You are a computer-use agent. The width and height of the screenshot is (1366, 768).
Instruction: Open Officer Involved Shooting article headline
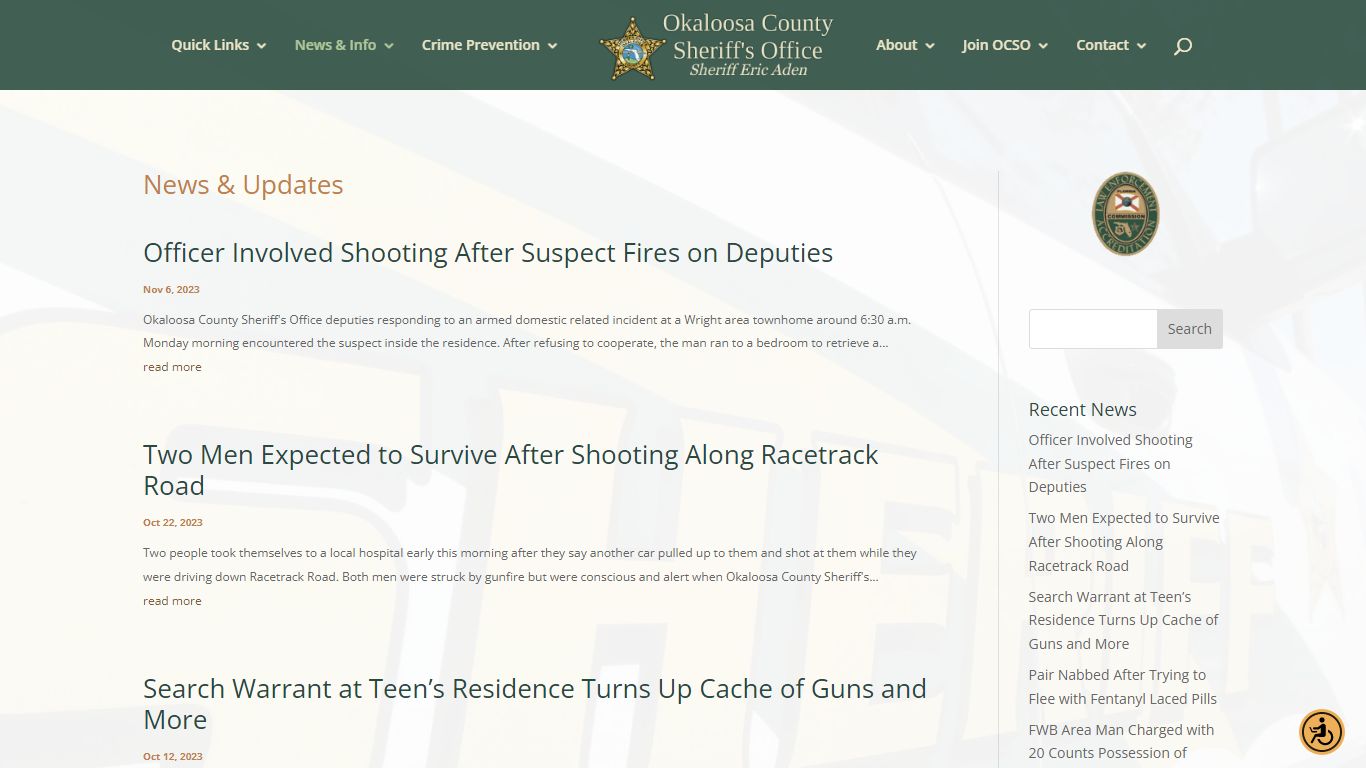(488, 253)
